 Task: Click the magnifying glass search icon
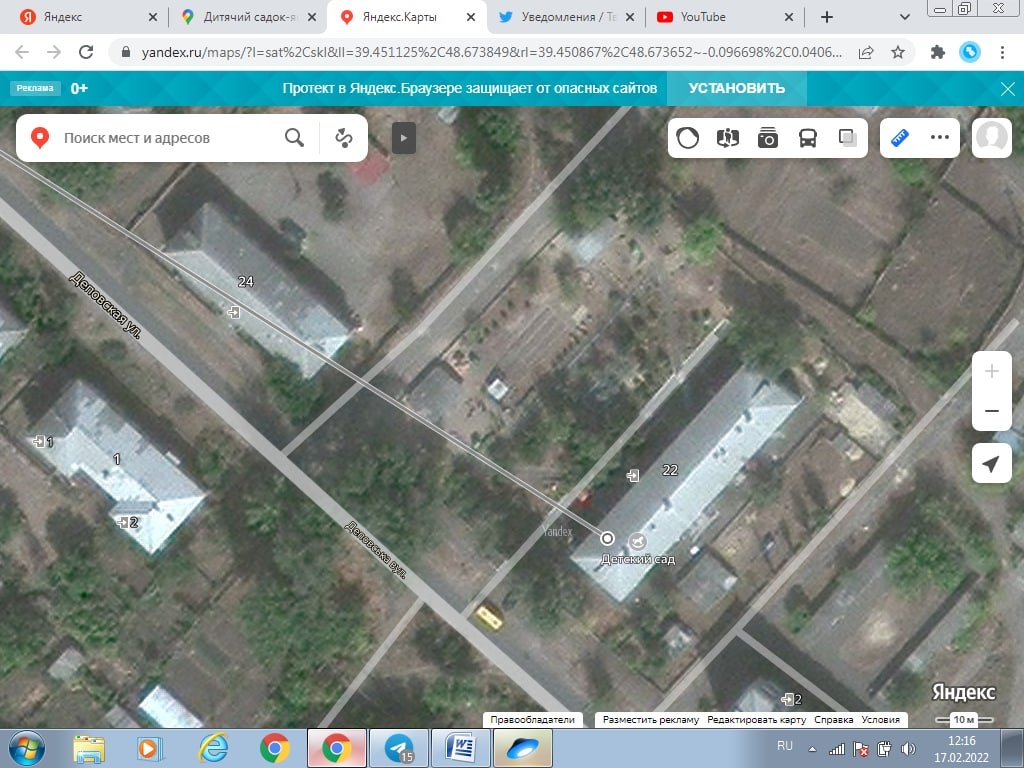(x=294, y=138)
